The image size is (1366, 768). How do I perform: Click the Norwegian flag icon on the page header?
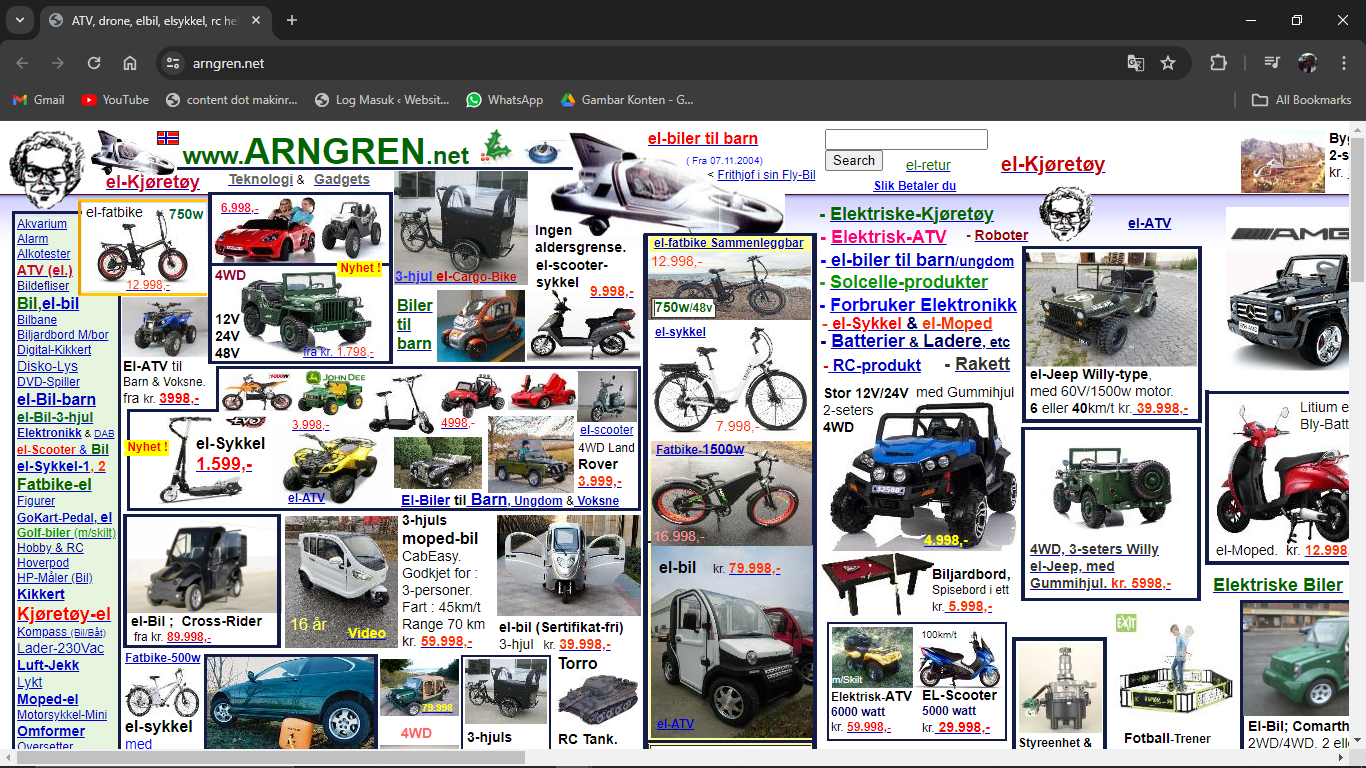coord(166,136)
